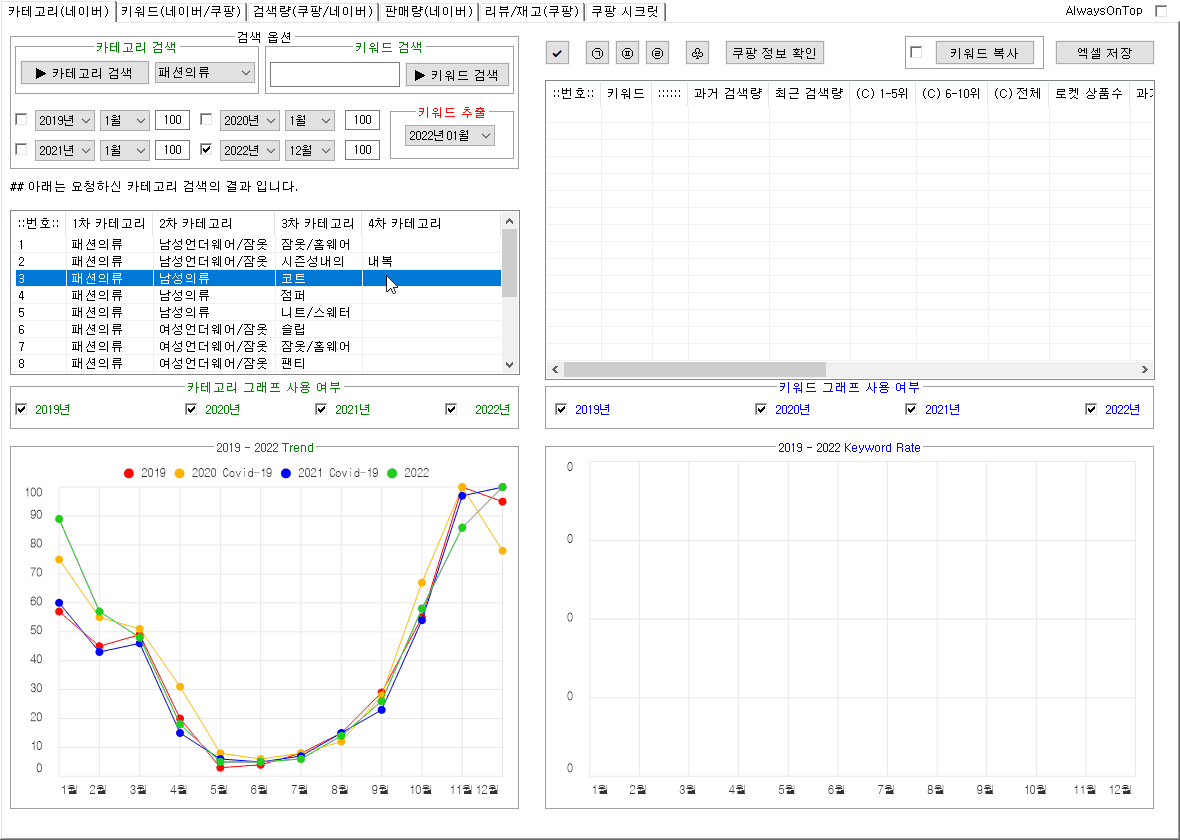The image size is (1180, 840).
Task: Open the month dropdown in the 2019년 row
Action: pos(124,120)
